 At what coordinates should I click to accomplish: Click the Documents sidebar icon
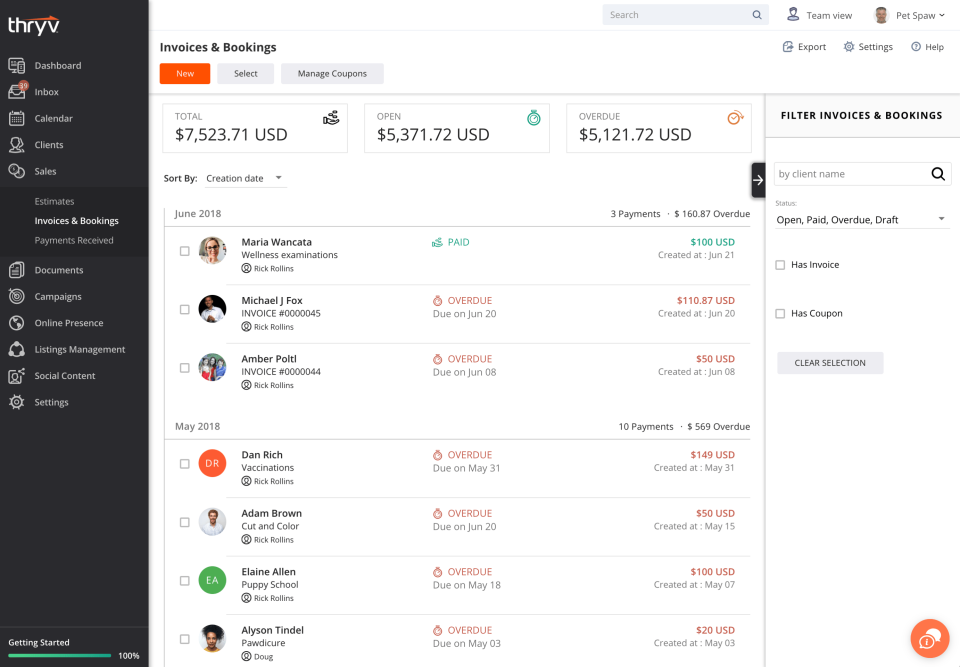17,269
